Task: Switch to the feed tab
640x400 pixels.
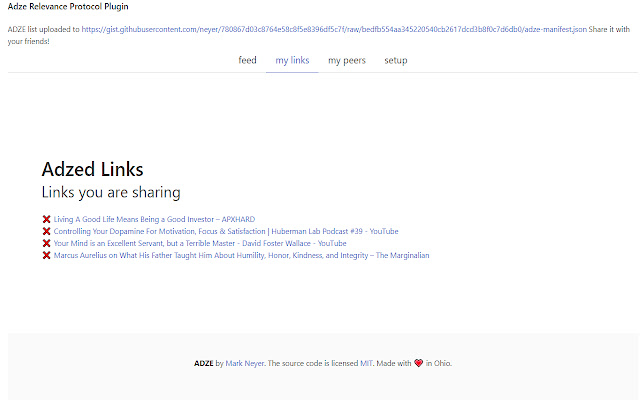Action: 247,60
